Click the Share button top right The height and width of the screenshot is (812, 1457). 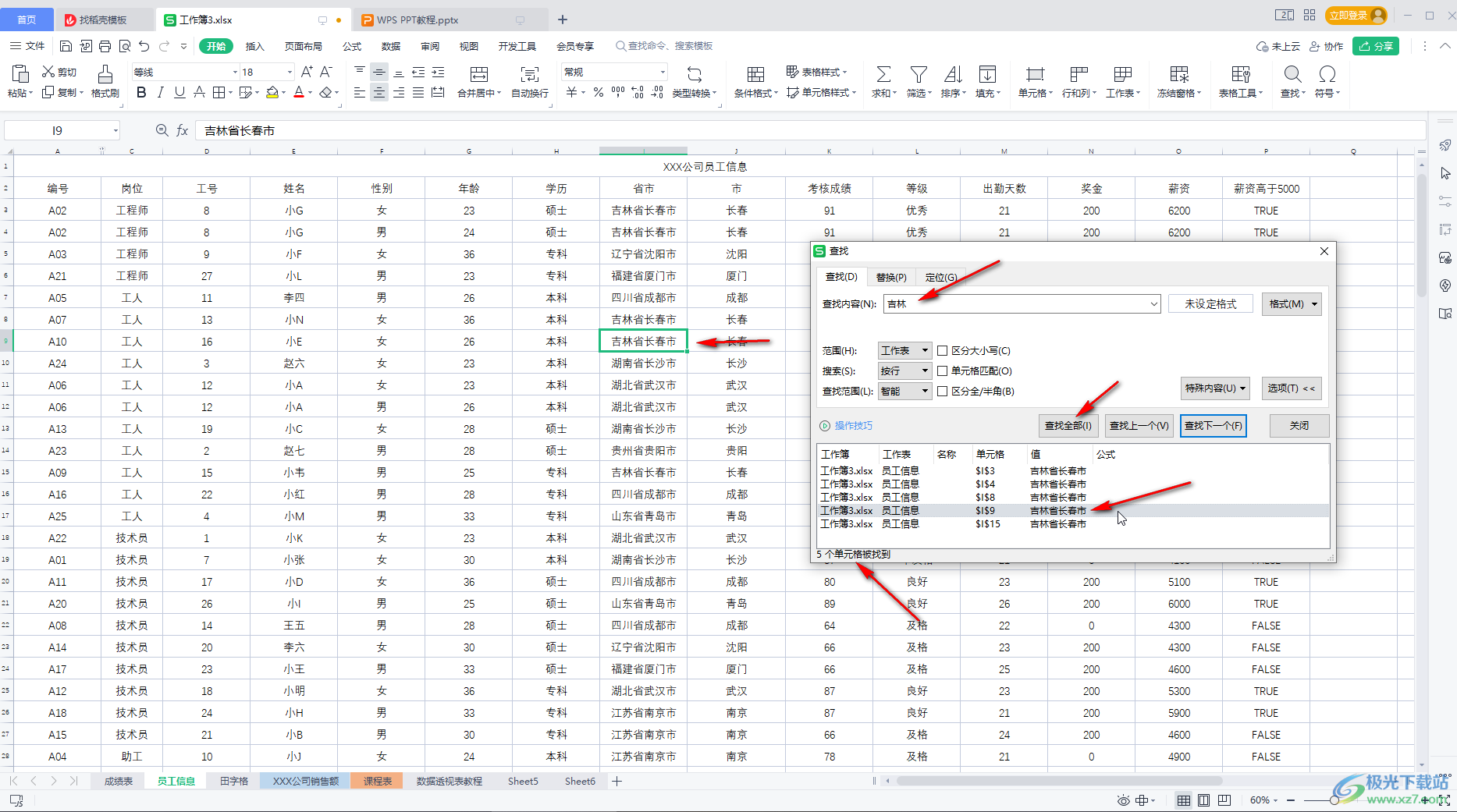[x=1376, y=46]
